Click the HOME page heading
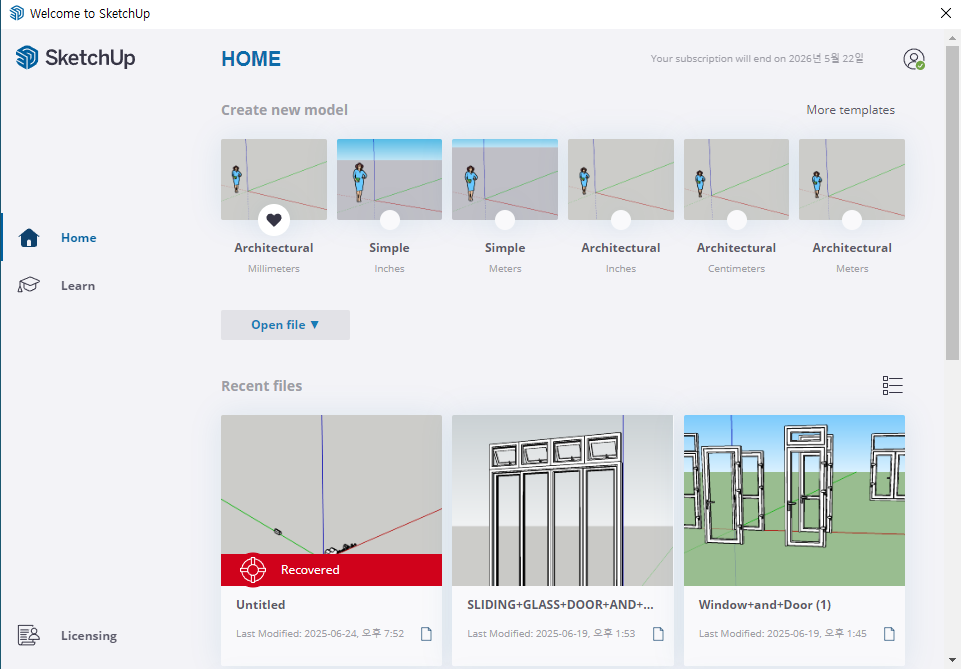 pos(251,59)
